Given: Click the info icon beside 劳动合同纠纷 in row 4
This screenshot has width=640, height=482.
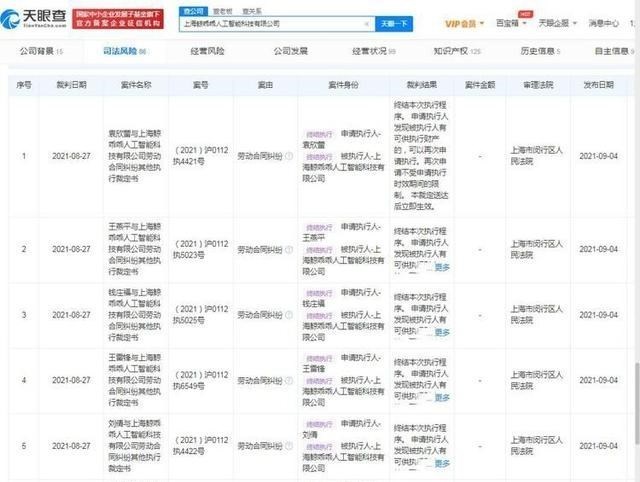Looking at the screenshot, I should point(289,380).
